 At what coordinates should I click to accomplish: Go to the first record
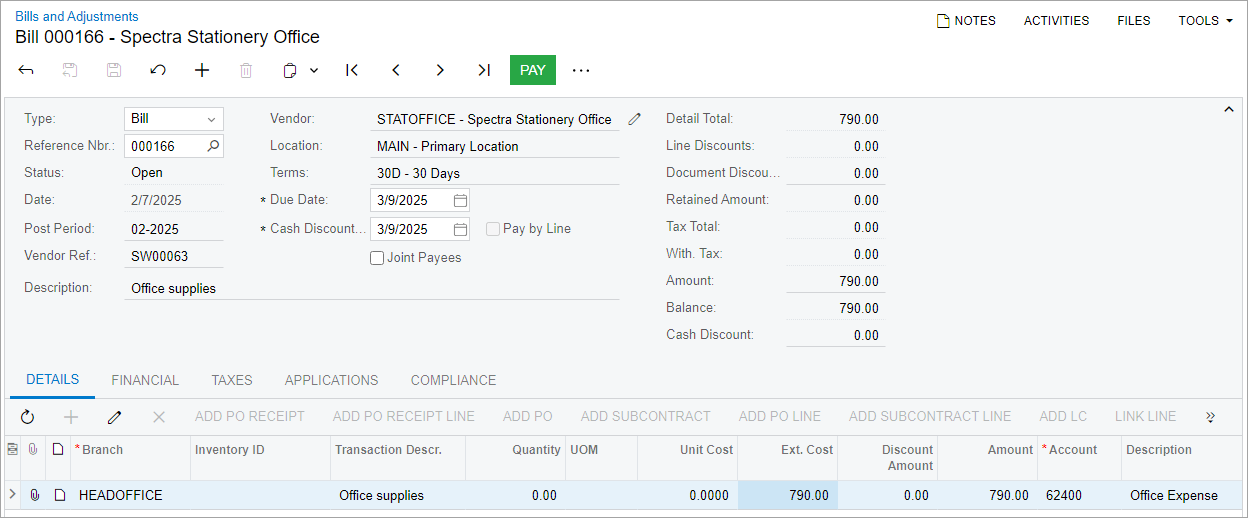click(352, 70)
